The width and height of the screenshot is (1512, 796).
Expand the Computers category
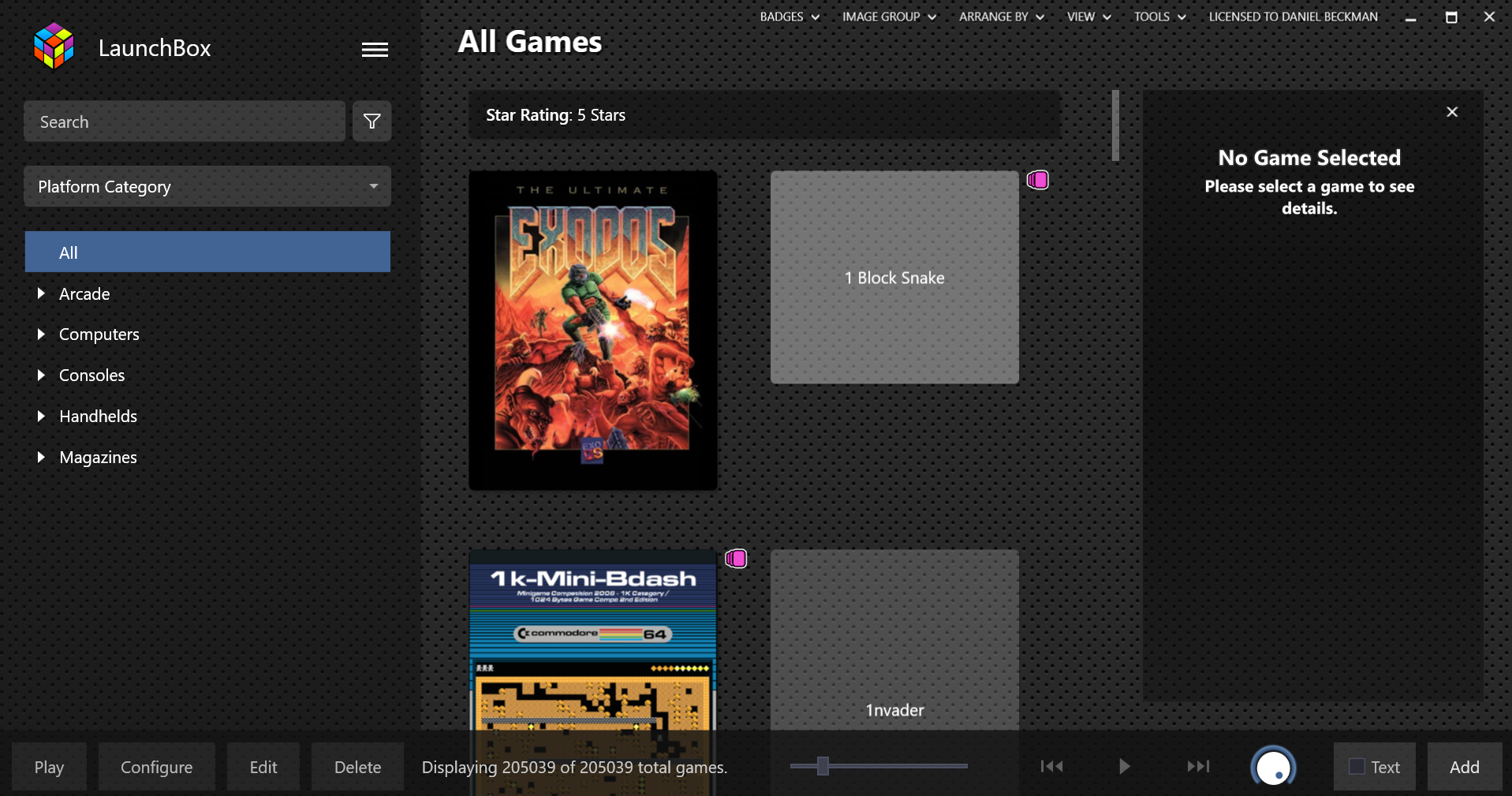tap(41, 334)
